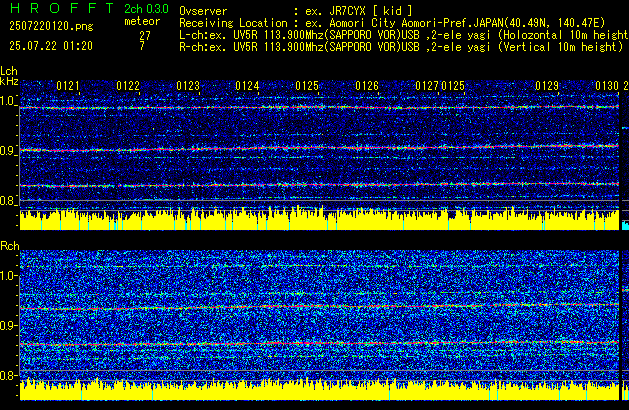Click the L-ch antenna description line

pos(404,35)
